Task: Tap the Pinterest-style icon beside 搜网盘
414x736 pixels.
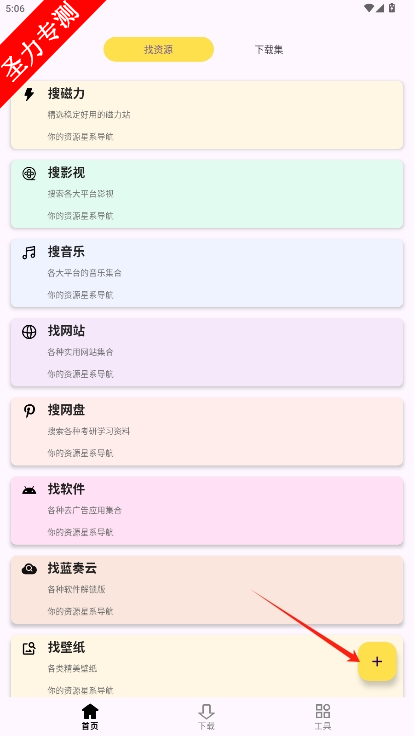Action: [29, 411]
